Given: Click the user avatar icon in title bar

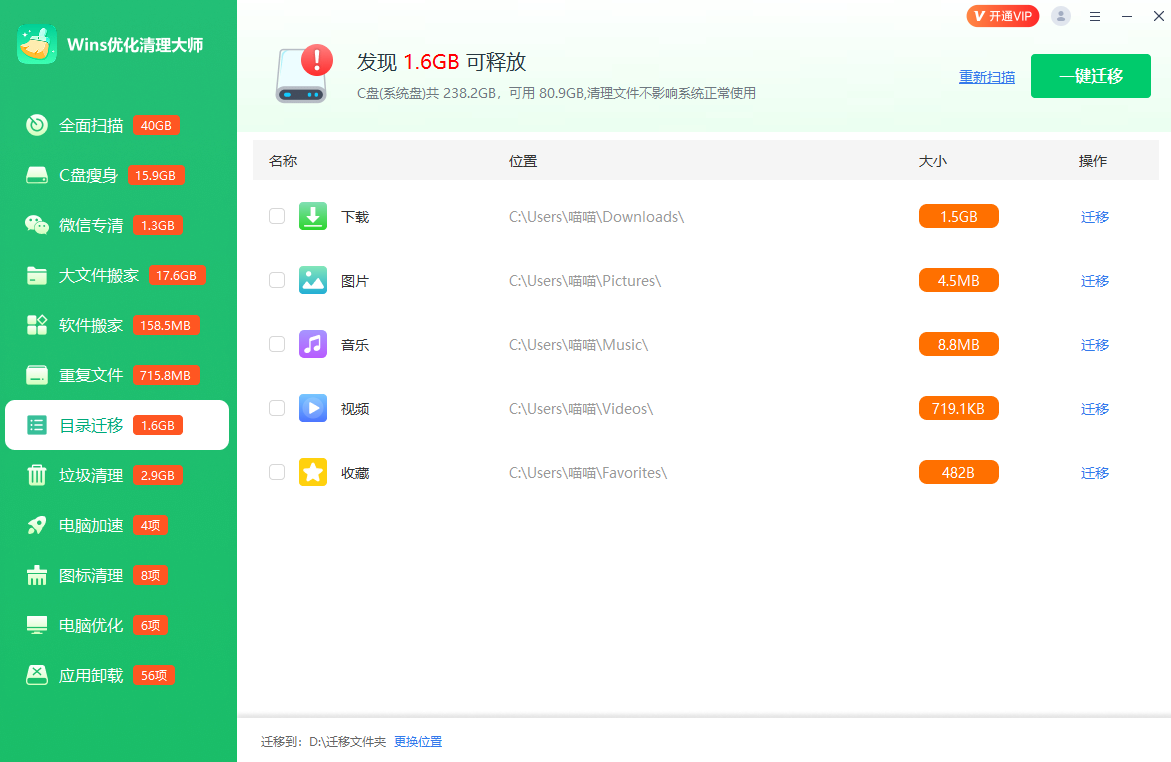Looking at the screenshot, I should tap(1061, 16).
